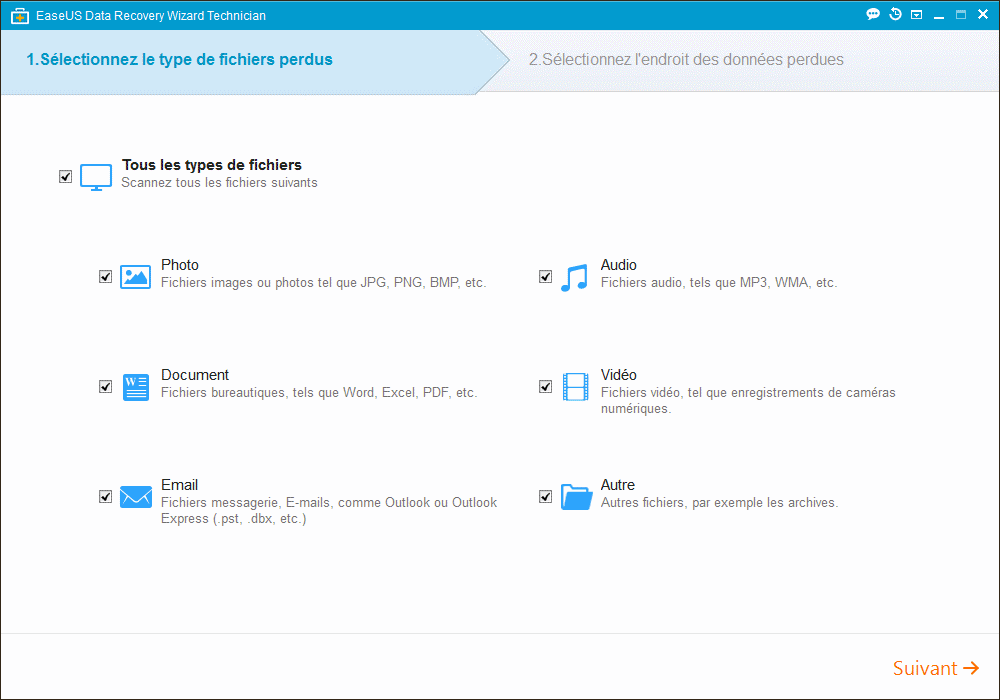1000x700 pixels.
Task: Toggle the Audio checkbox
Action: [545, 277]
